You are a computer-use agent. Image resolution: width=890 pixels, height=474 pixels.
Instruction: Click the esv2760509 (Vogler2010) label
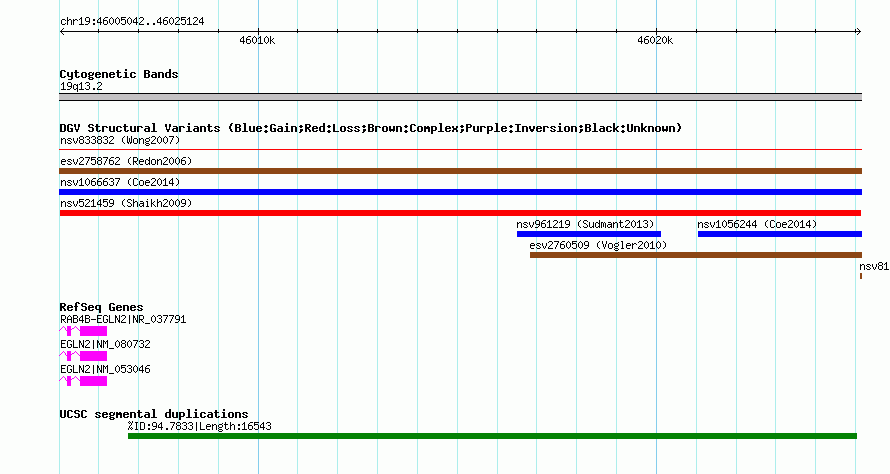[598, 245]
